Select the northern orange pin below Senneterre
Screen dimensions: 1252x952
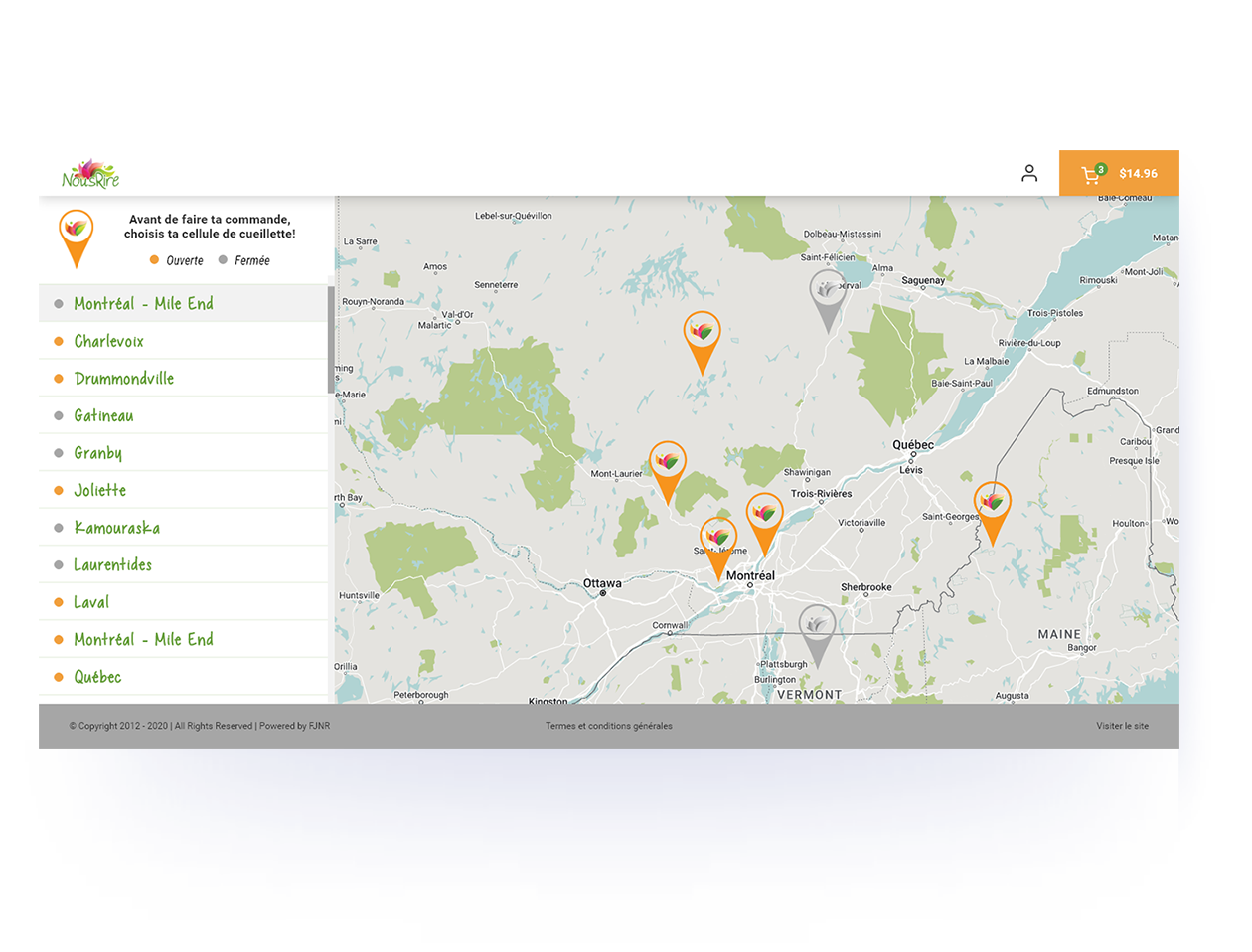point(702,342)
